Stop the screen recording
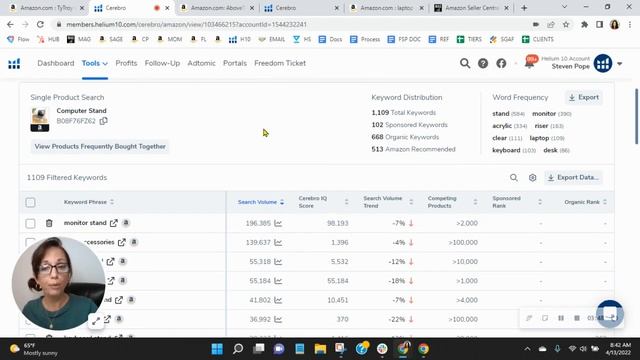This screenshot has width=640, height=360. [x=577, y=318]
